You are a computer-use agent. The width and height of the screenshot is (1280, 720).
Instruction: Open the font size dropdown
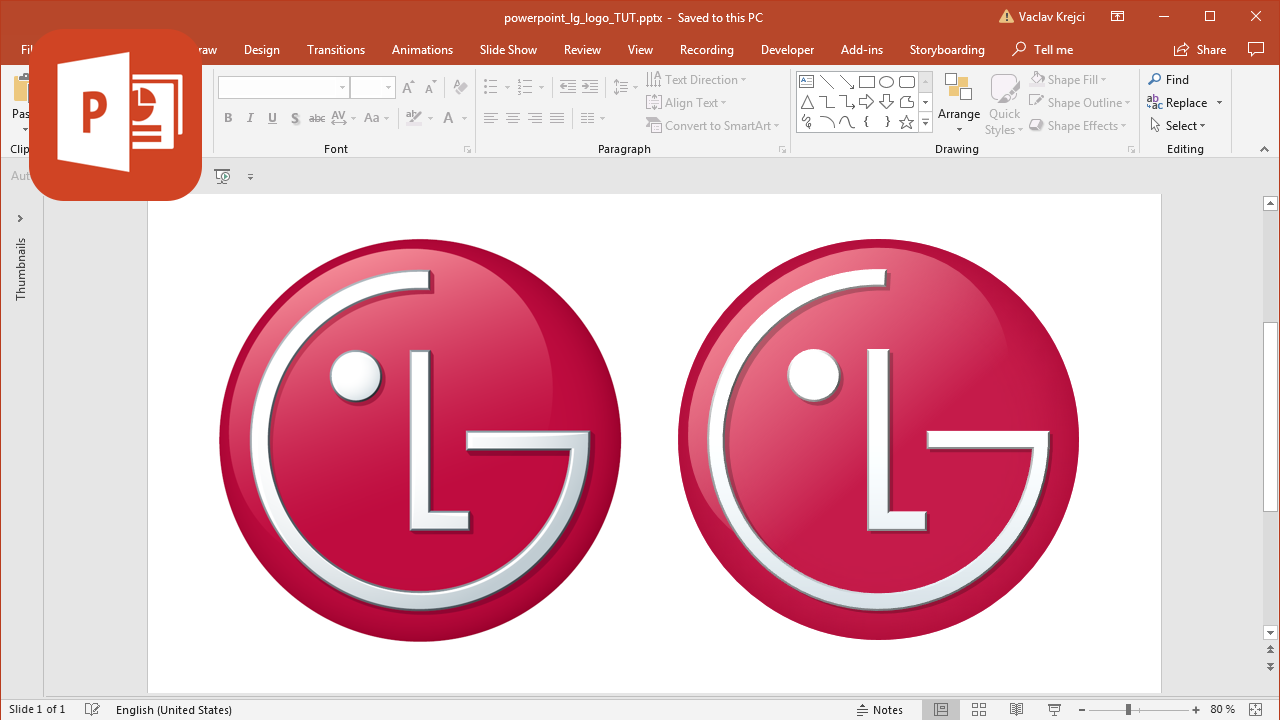[389, 88]
